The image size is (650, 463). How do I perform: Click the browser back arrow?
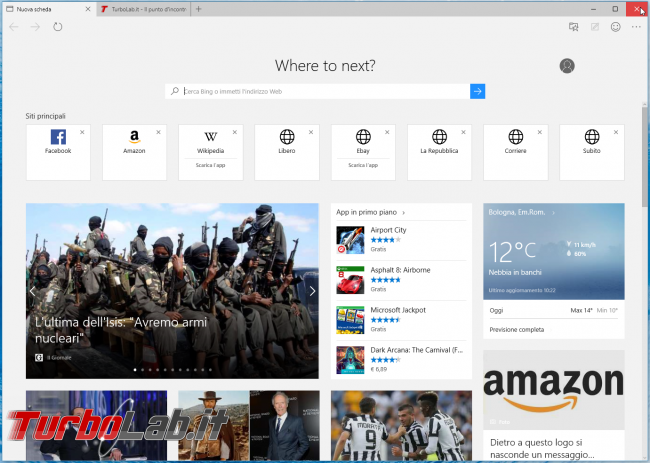coord(14,27)
